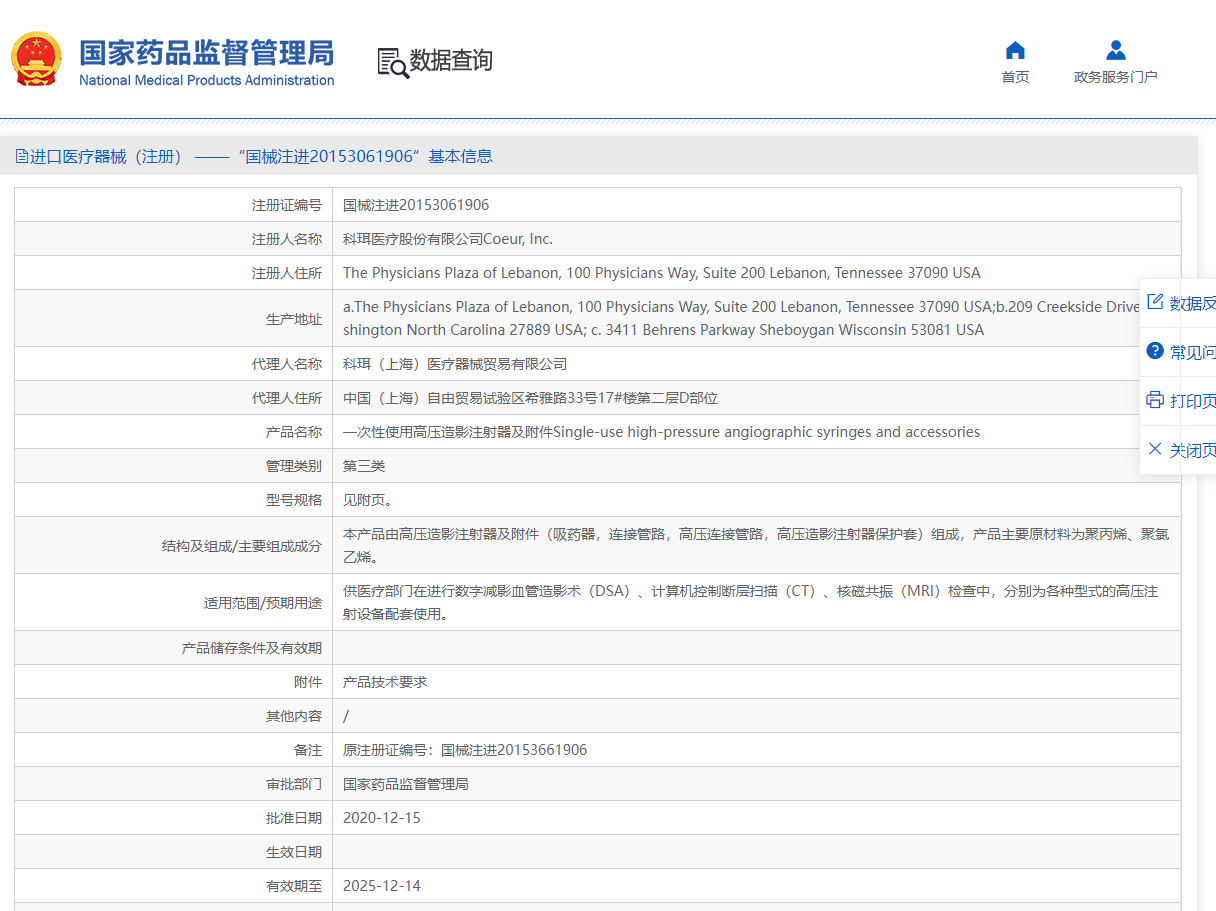This screenshot has width=1216, height=911.
Task: Click the 第三类 management category value
Action: 364,466
